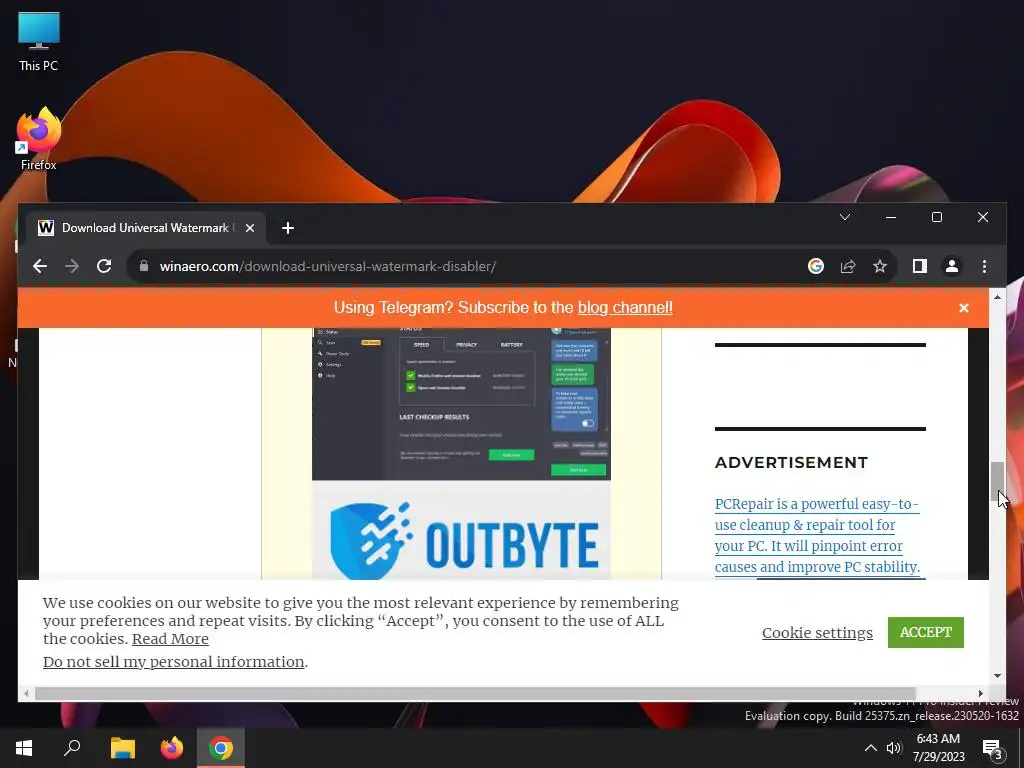
Task: Reload the winaero page
Action: (x=104, y=266)
